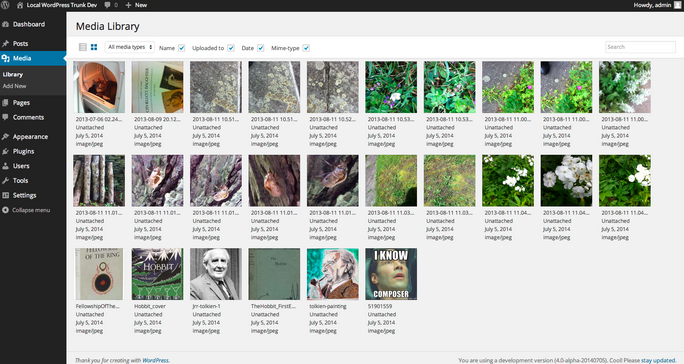Click the Tools wrench icon
The width and height of the screenshot is (684, 364).
pos(6,181)
